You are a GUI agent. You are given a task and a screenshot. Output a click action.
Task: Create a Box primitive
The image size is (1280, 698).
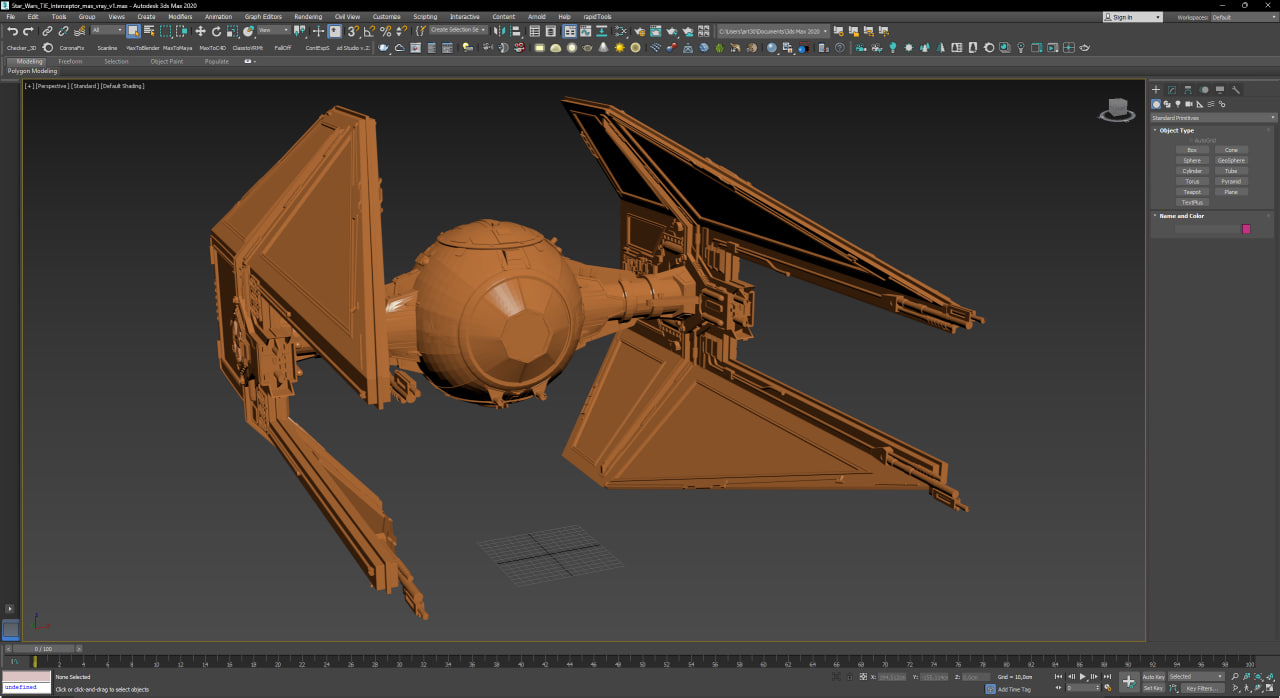[1192, 150]
